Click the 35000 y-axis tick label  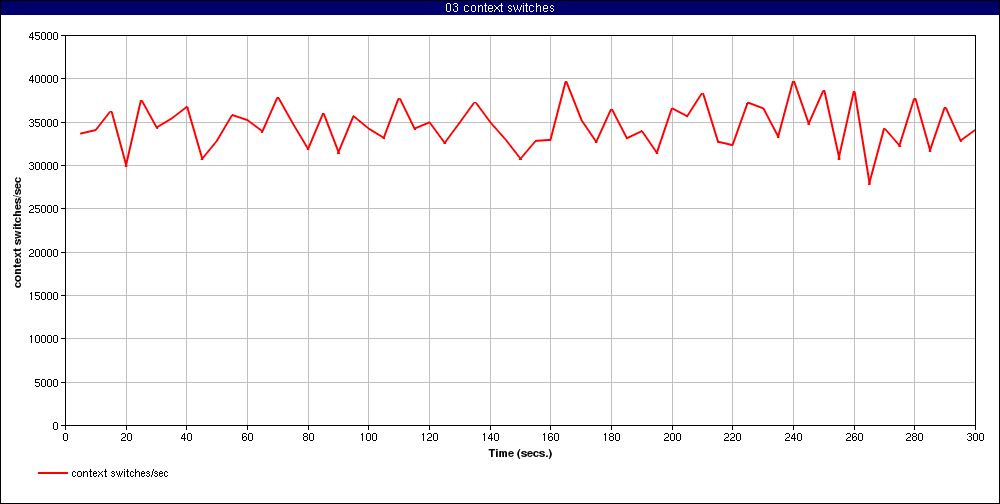tap(44, 122)
